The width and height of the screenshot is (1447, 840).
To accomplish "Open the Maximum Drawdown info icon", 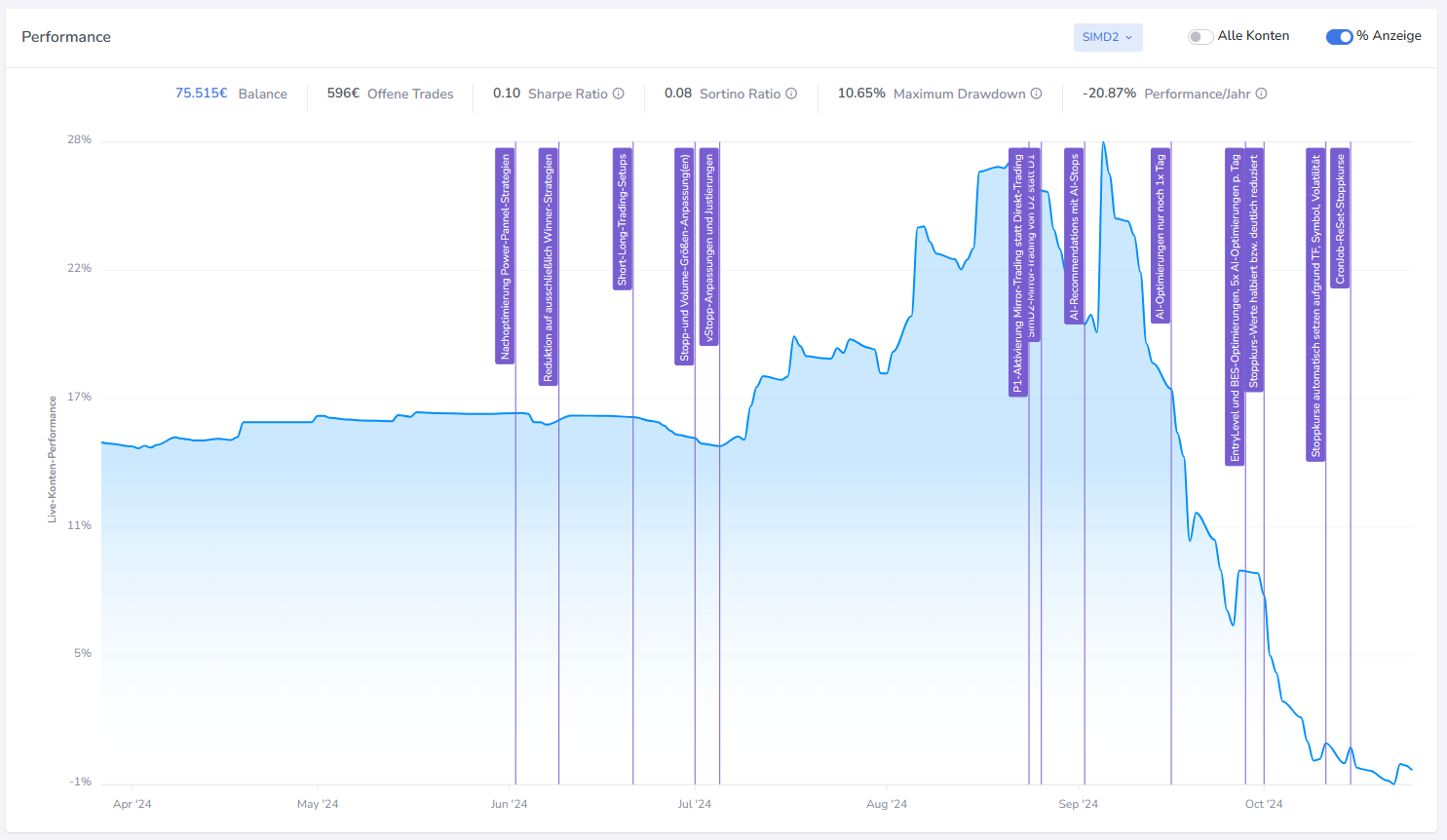I will point(1037,94).
